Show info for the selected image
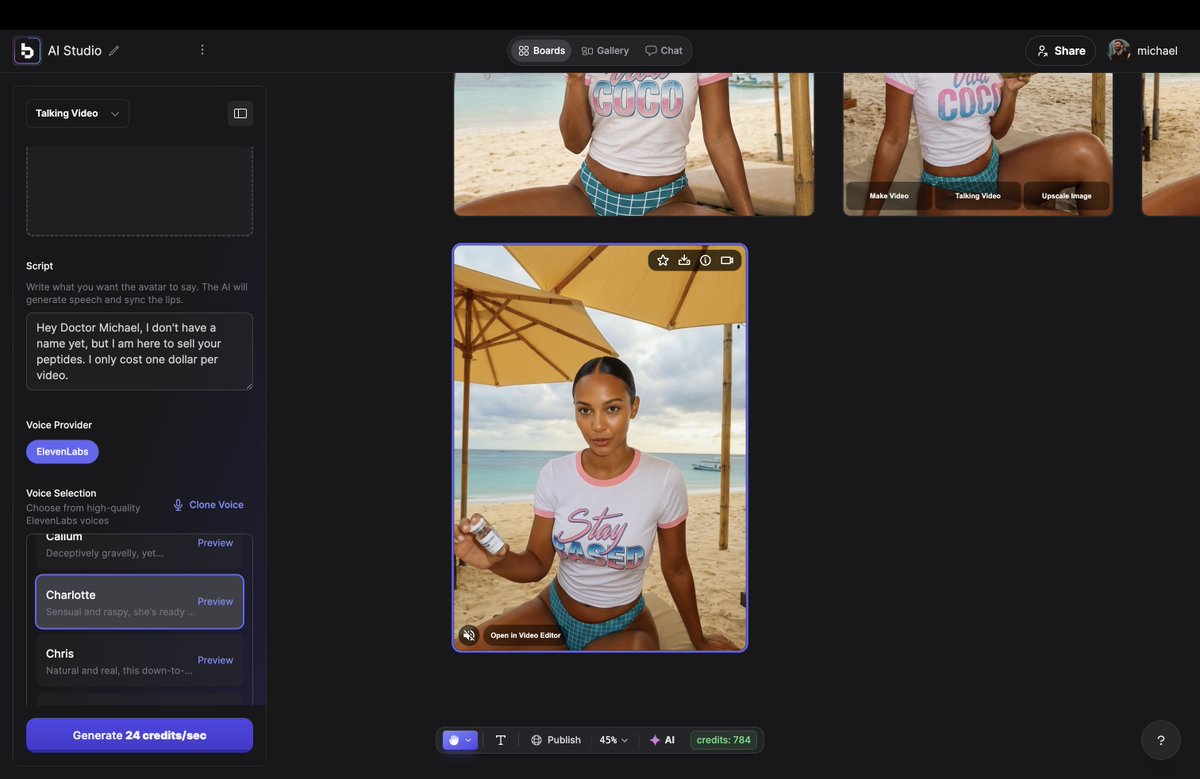 [705, 260]
